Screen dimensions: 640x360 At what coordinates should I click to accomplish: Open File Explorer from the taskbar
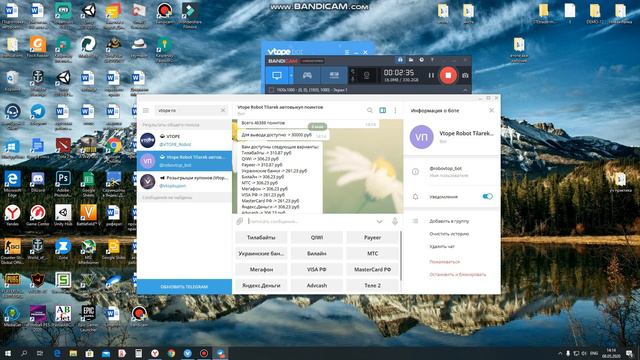click(x=73, y=353)
